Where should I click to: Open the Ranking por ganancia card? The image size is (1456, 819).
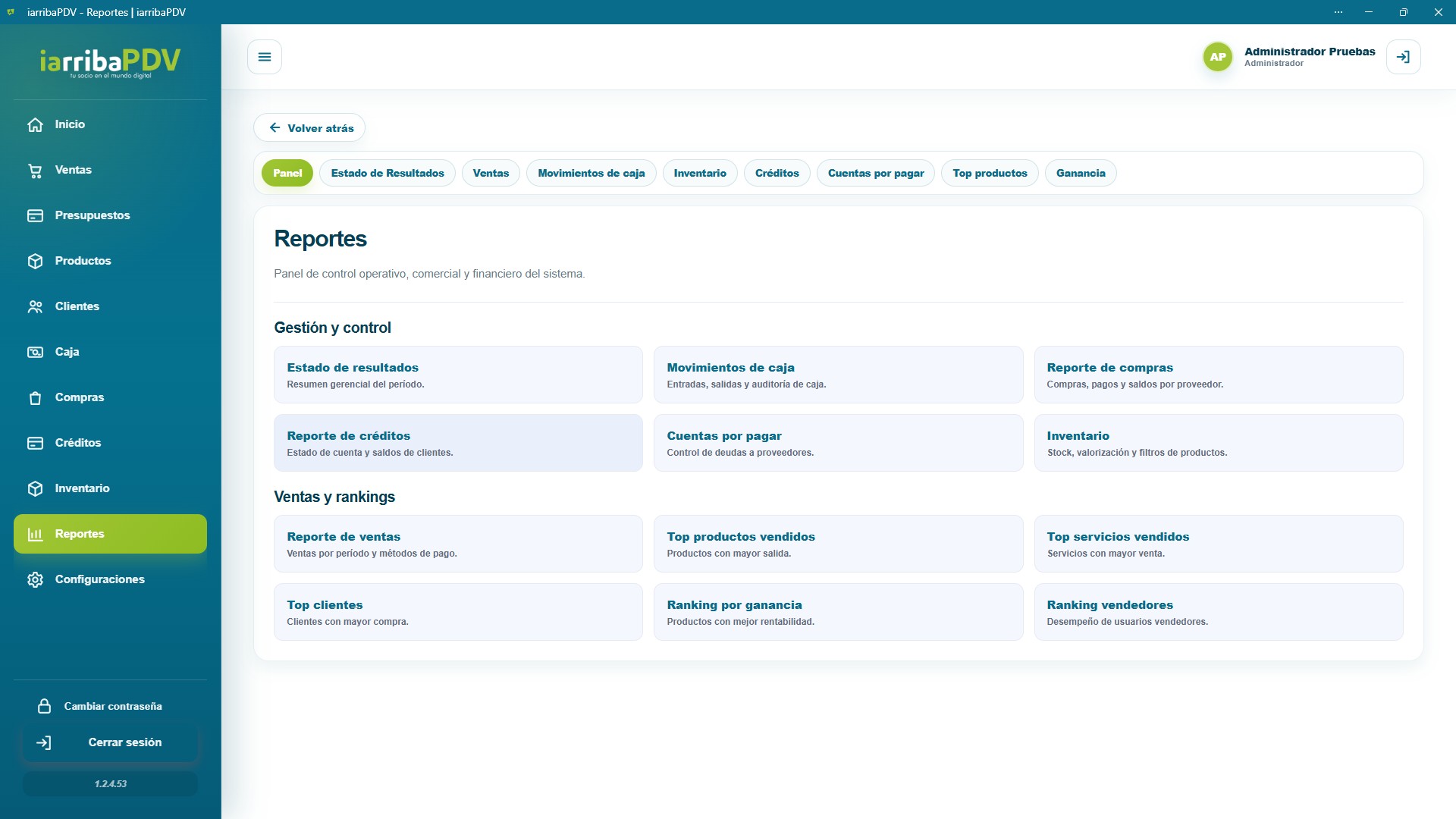[838, 612]
